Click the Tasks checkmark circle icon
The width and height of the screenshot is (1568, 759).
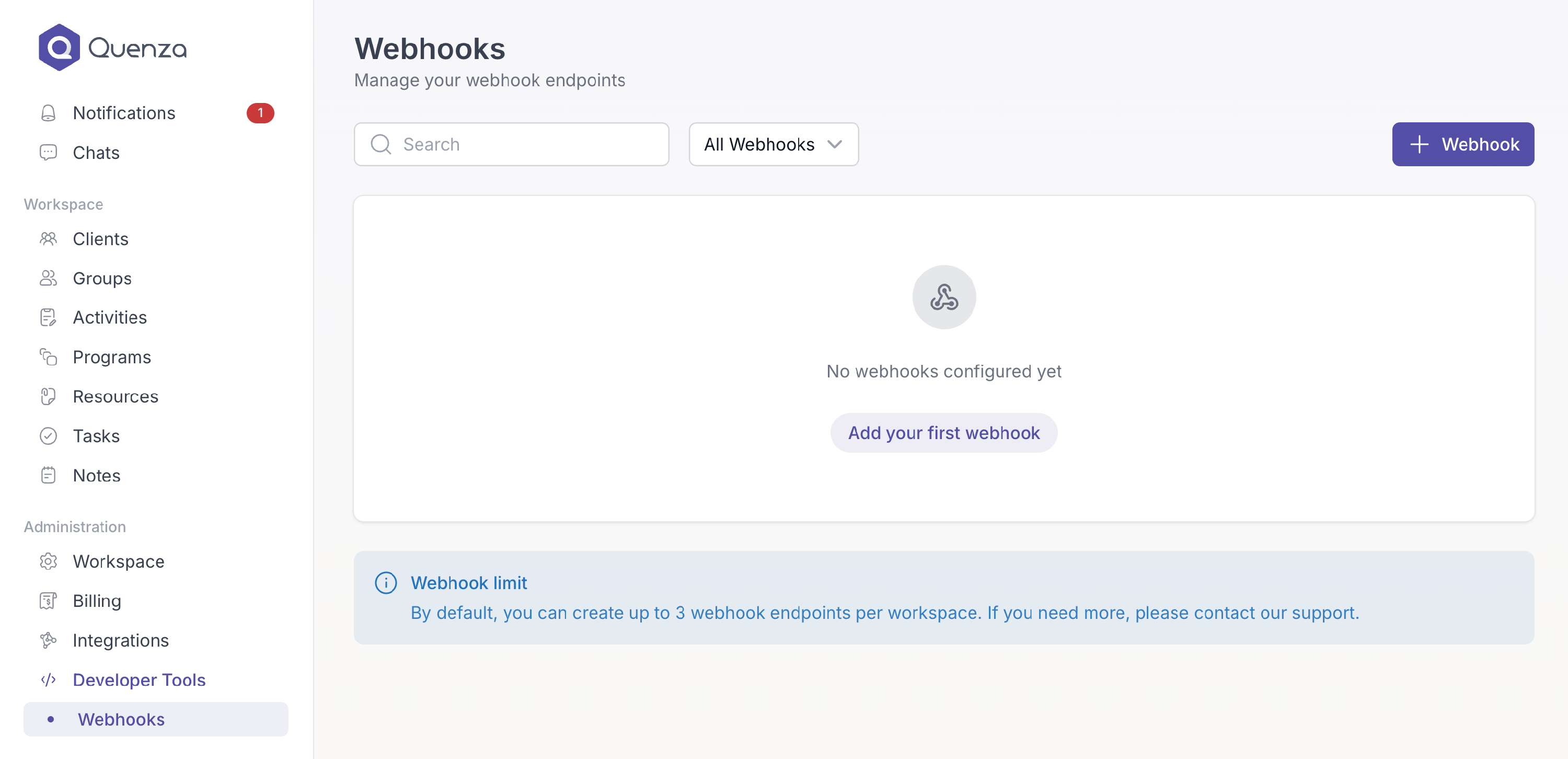pyautogui.click(x=48, y=436)
